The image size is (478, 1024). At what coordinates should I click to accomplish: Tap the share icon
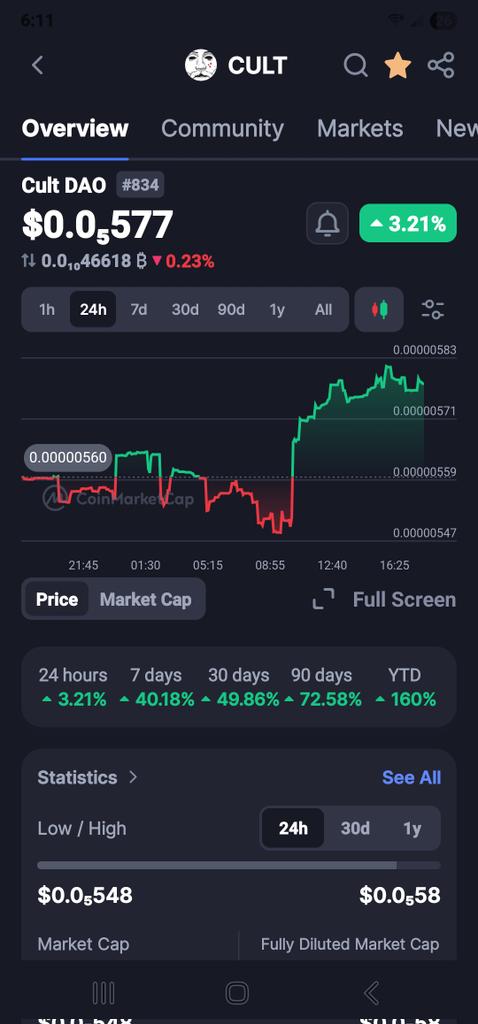pos(441,65)
